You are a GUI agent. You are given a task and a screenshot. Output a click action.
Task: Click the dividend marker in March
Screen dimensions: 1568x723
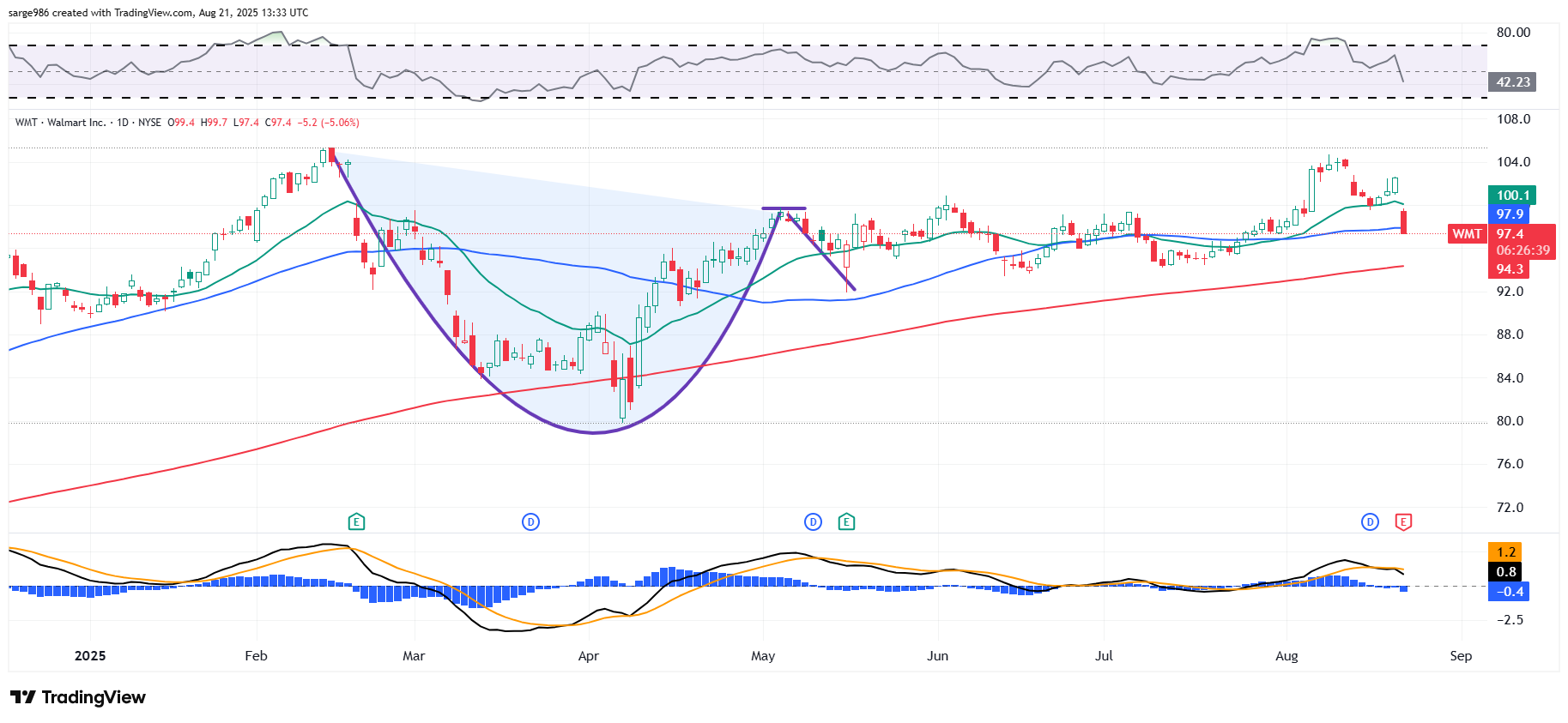[x=530, y=521]
